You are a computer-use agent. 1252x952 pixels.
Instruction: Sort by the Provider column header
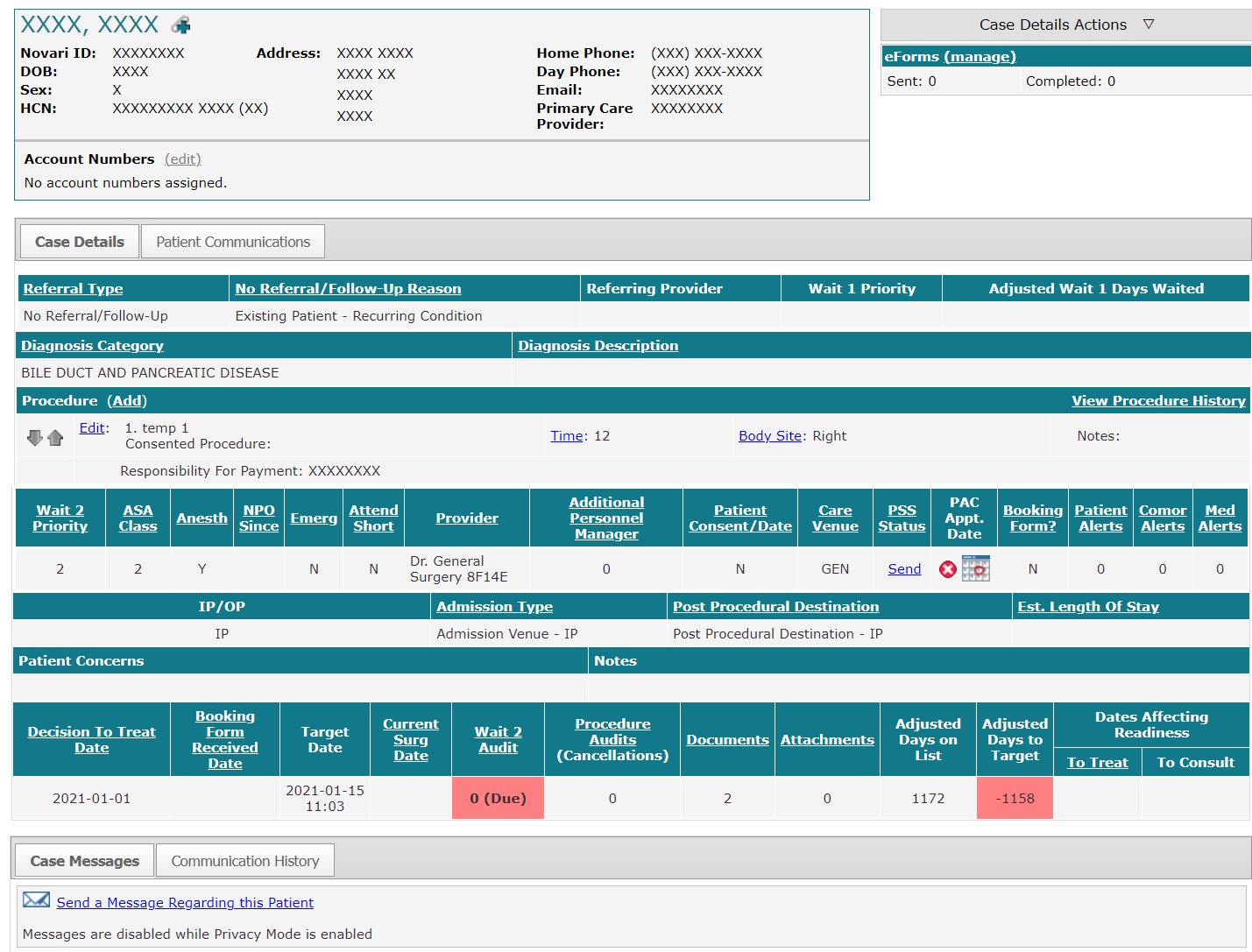[x=466, y=518]
